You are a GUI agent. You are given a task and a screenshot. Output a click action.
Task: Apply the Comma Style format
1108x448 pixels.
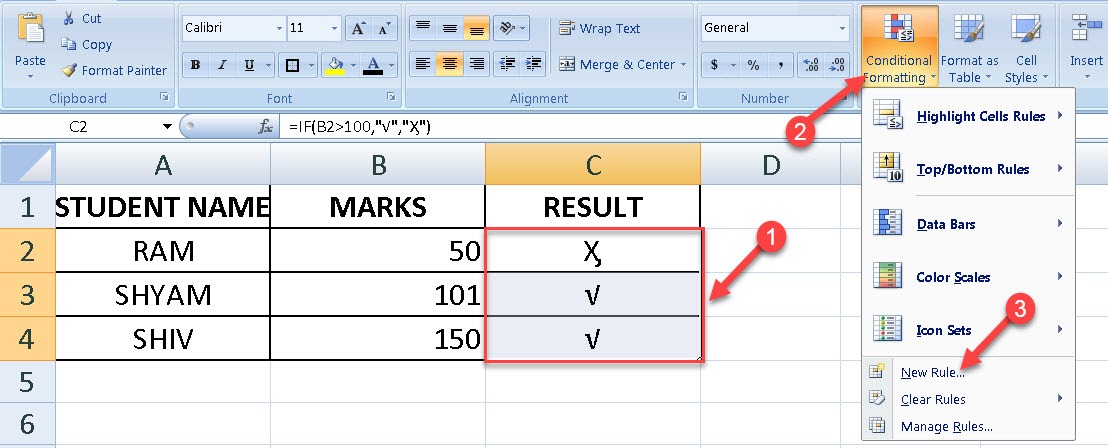pos(781,65)
